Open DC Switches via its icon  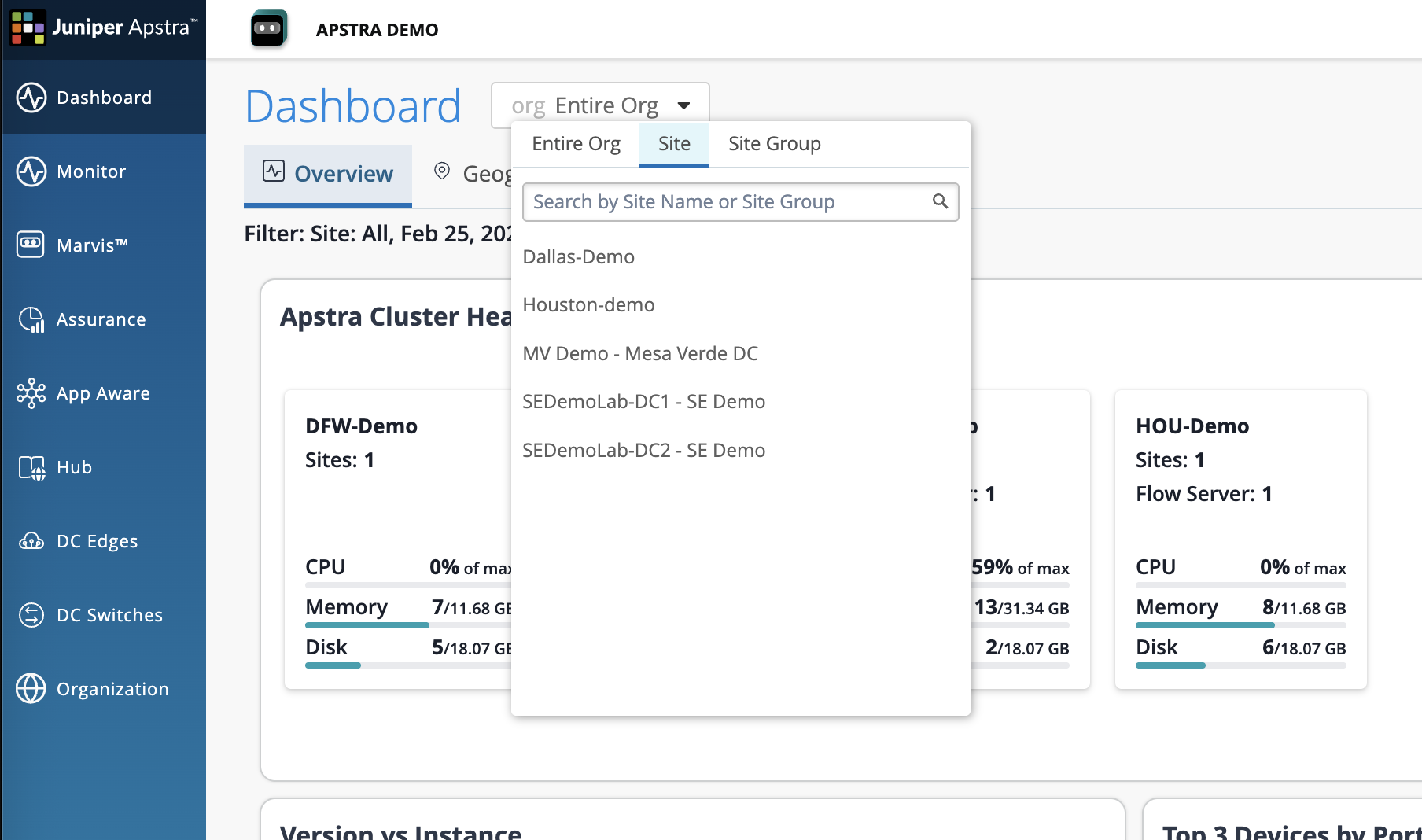point(31,615)
